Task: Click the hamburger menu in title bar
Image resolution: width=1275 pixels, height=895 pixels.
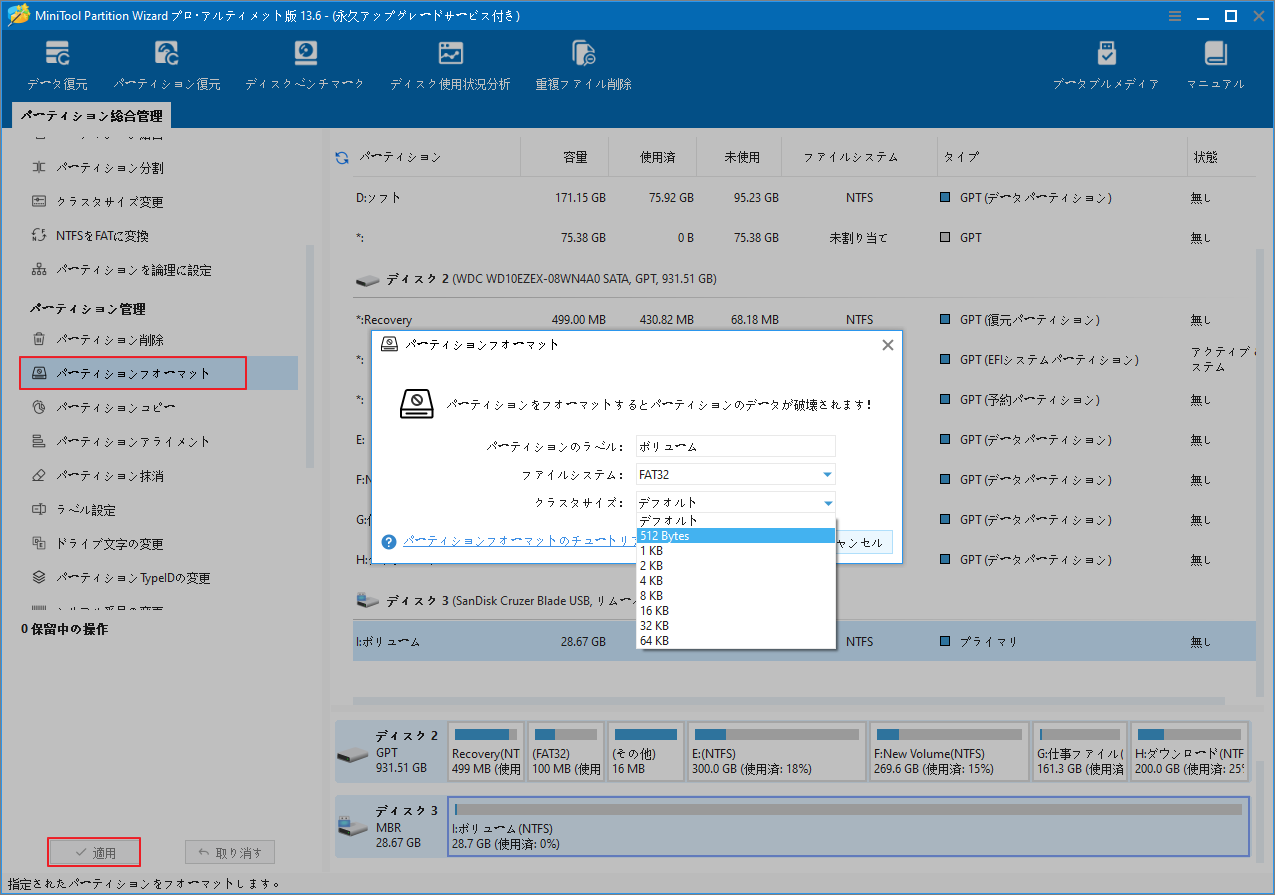Action: pos(1174,16)
